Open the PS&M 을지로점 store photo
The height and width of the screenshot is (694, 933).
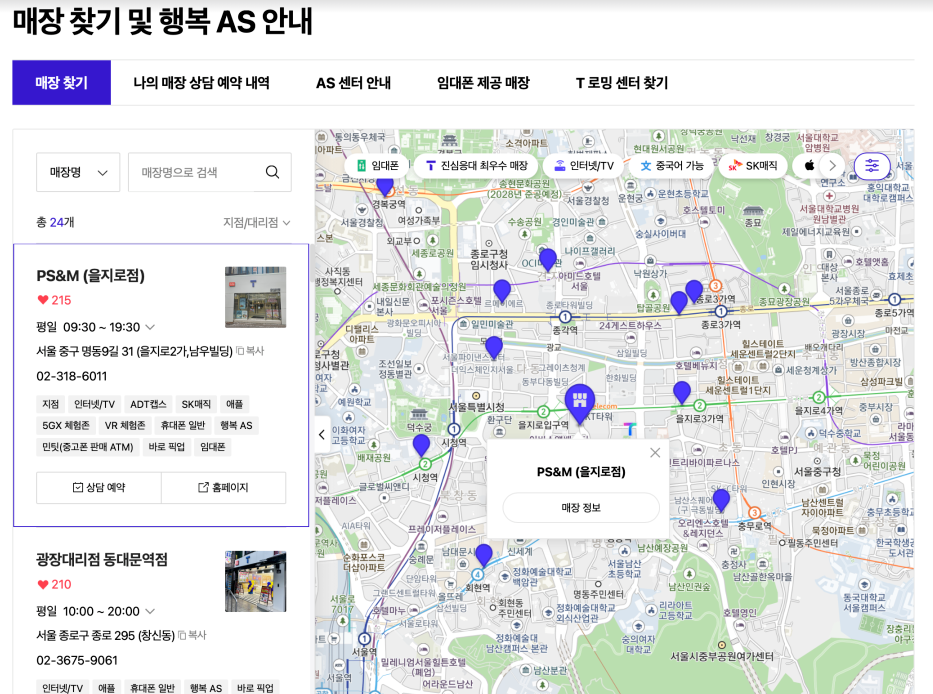click(255, 297)
